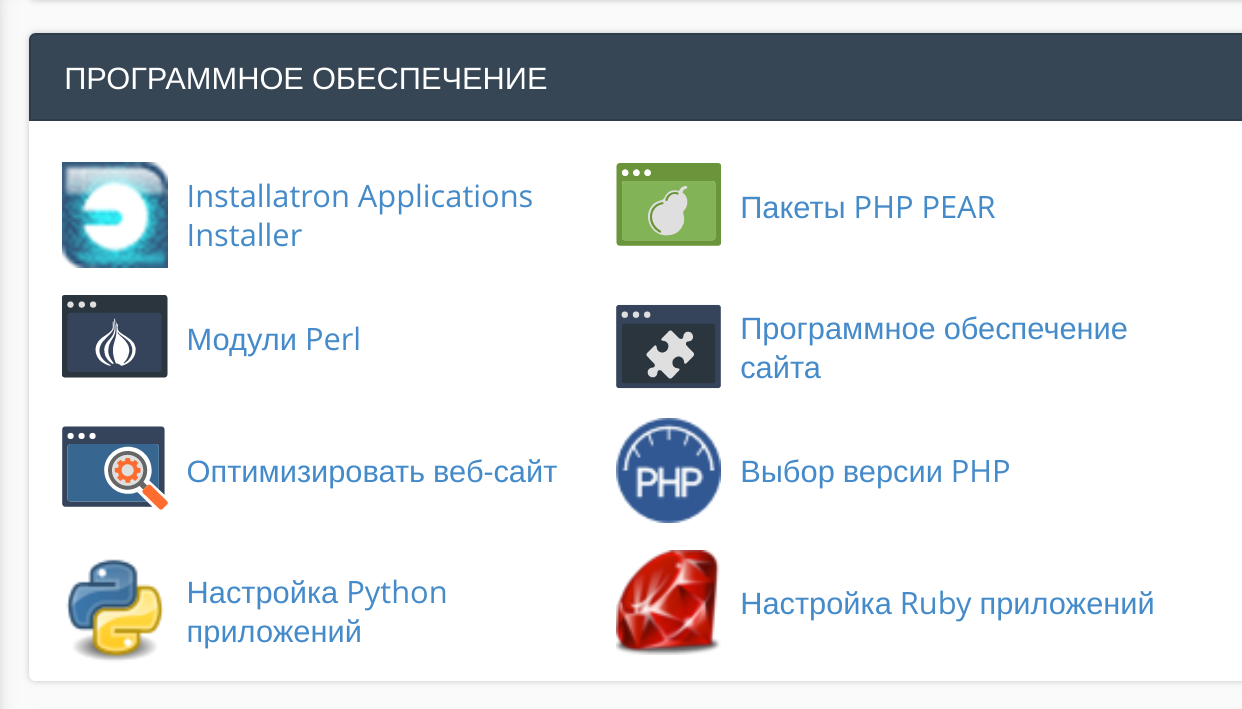Open the Installatron Applications Installer link

pyautogui.click(x=359, y=197)
